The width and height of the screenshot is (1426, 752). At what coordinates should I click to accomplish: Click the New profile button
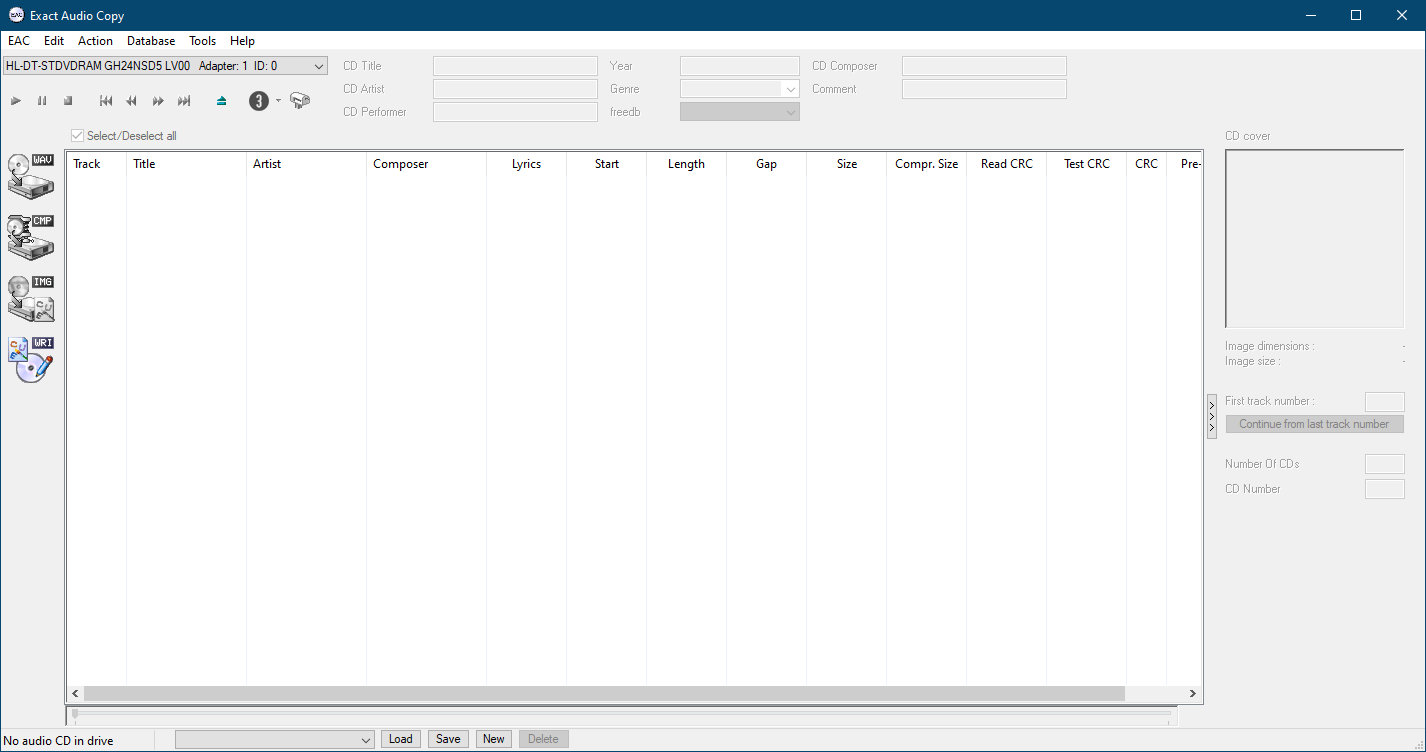pyautogui.click(x=493, y=739)
